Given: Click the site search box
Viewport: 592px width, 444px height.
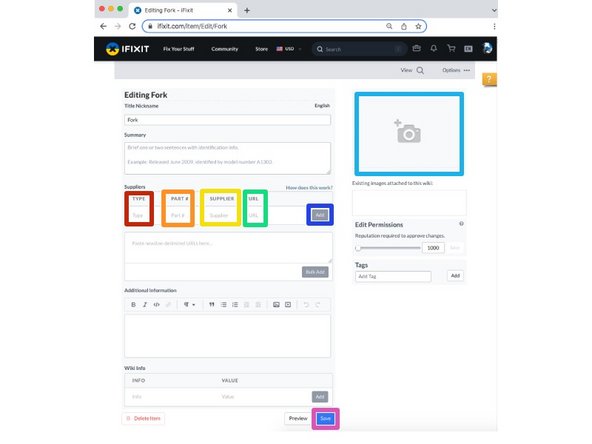Looking at the screenshot, I should (359, 49).
